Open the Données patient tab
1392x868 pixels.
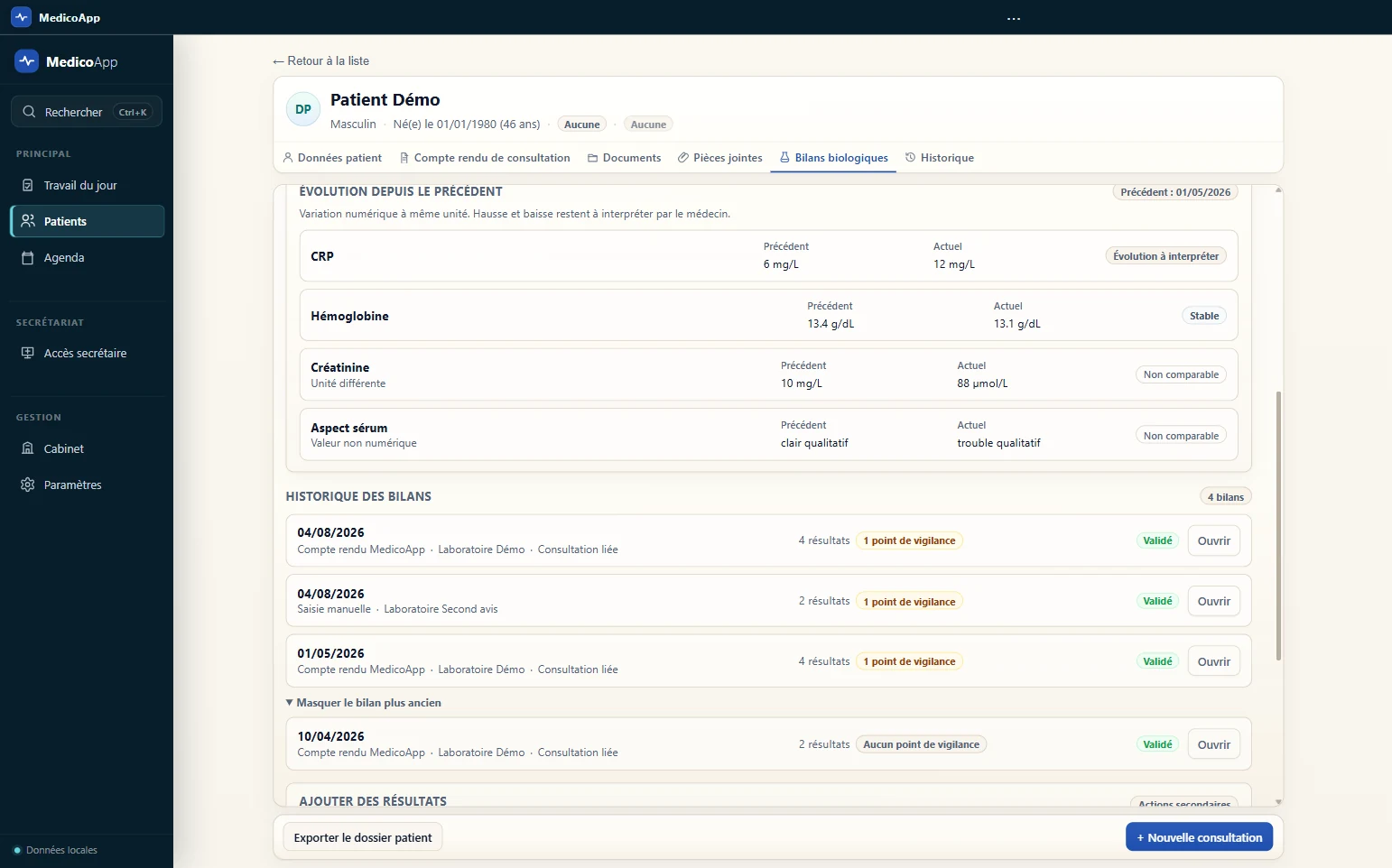click(332, 157)
